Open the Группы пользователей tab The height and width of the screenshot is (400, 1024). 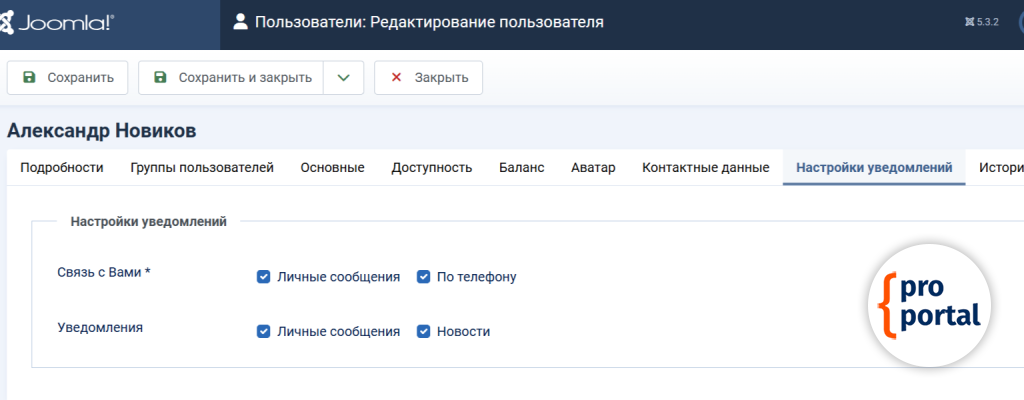coord(202,168)
